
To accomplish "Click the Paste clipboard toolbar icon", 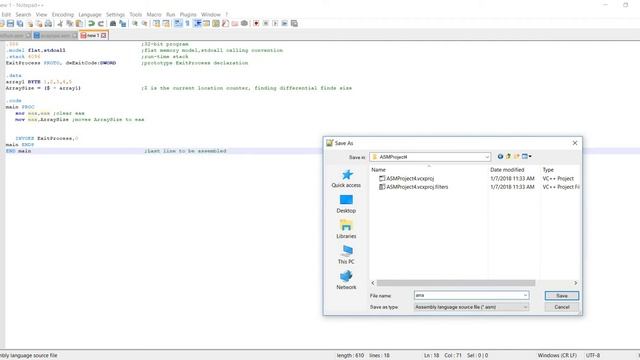I will point(79,24).
